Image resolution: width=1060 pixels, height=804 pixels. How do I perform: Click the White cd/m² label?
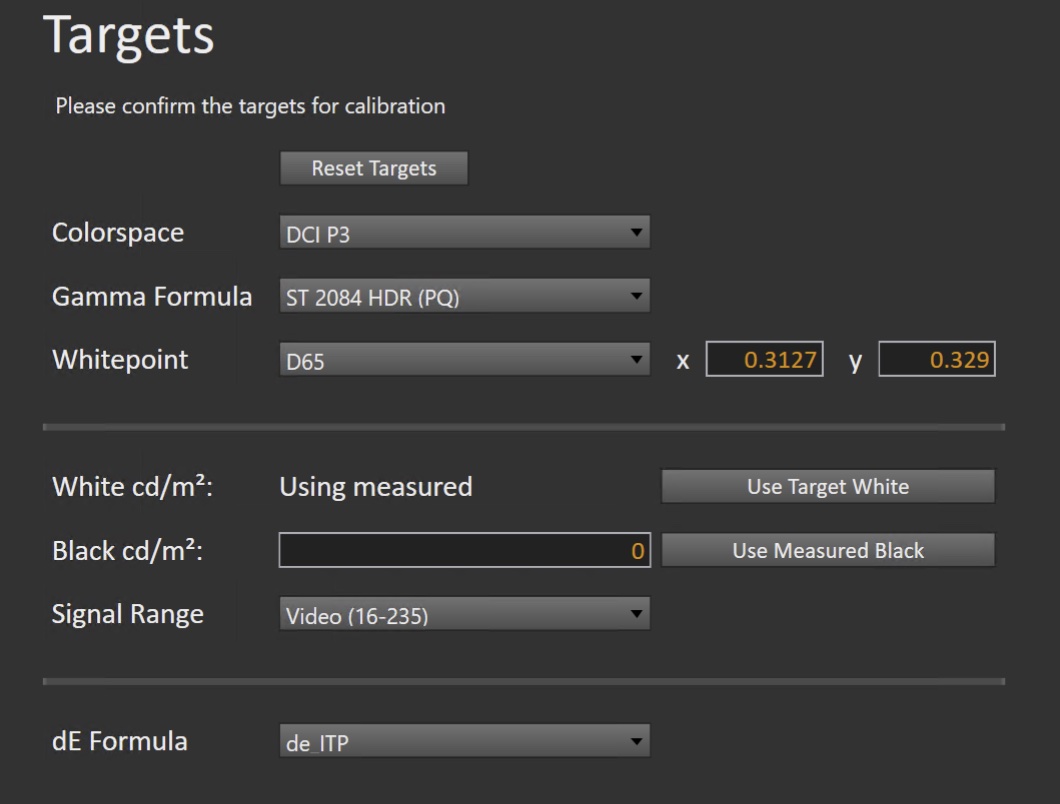point(133,487)
